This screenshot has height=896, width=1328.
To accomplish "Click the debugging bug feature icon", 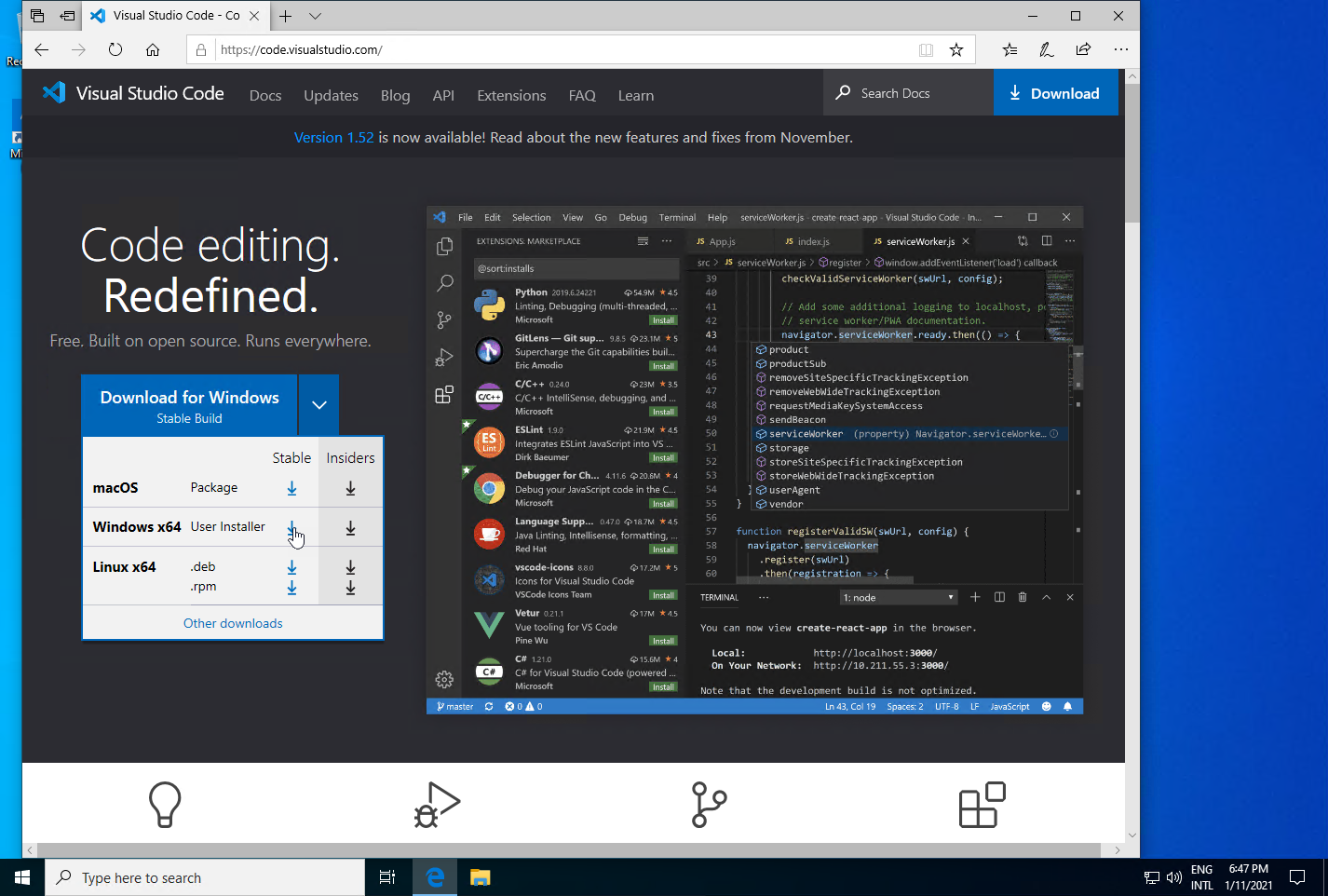I will pyautogui.click(x=437, y=805).
